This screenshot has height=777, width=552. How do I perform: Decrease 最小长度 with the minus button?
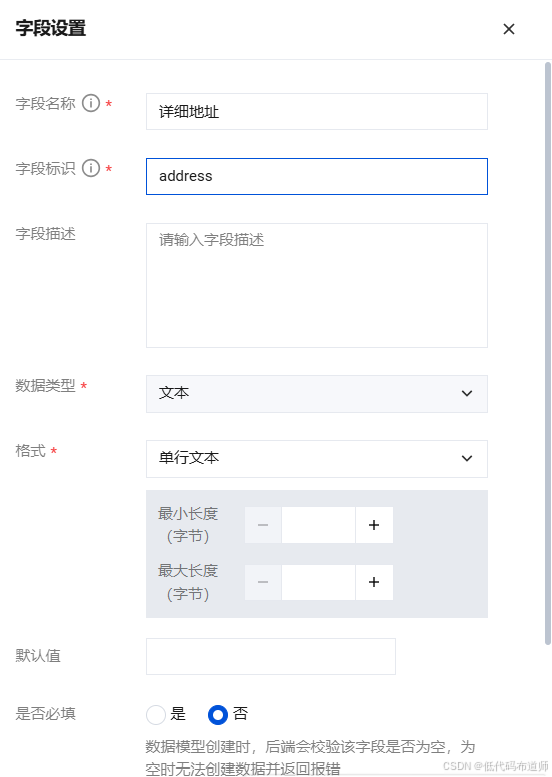pyautogui.click(x=263, y=525)
